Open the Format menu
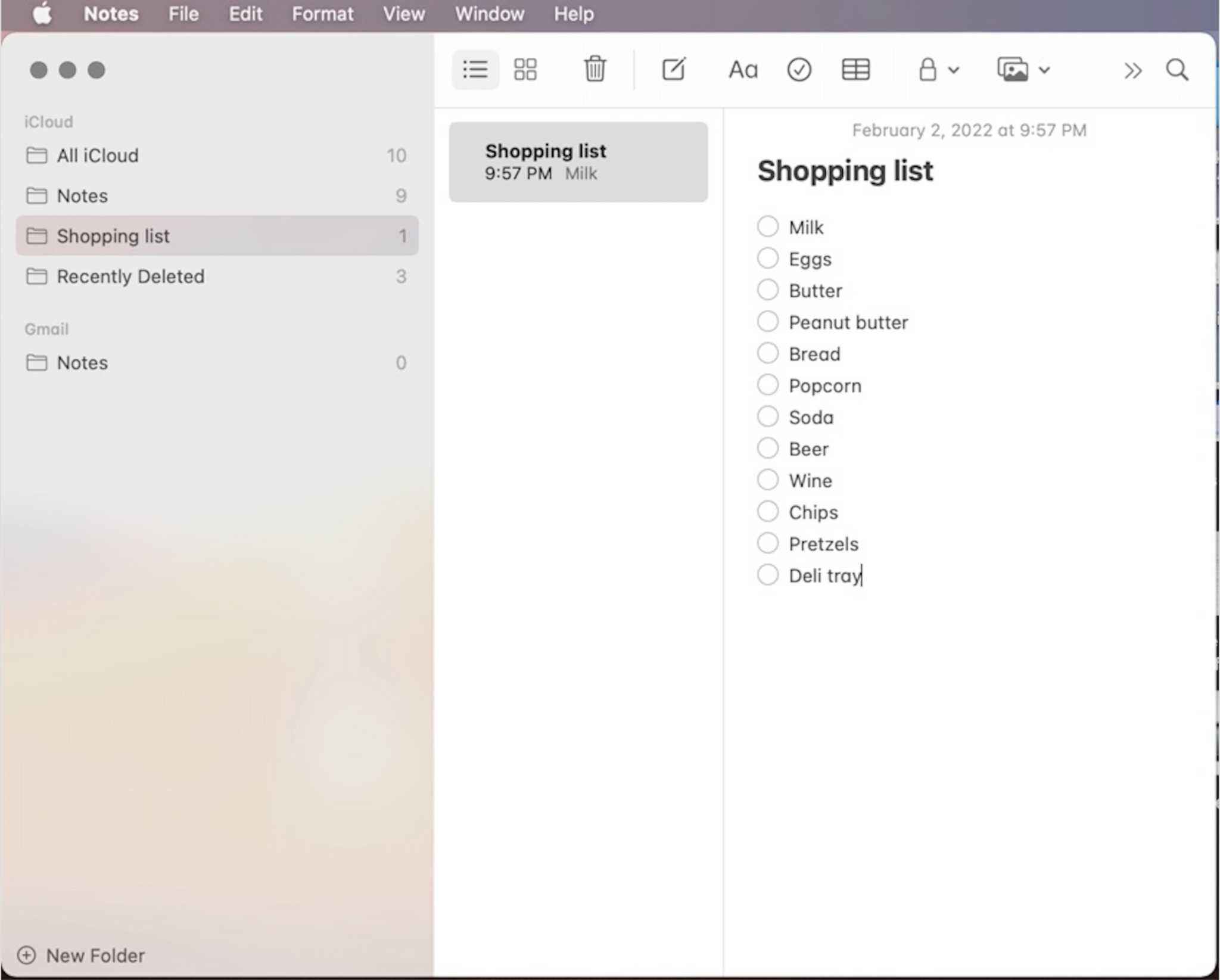 [322, 14]
